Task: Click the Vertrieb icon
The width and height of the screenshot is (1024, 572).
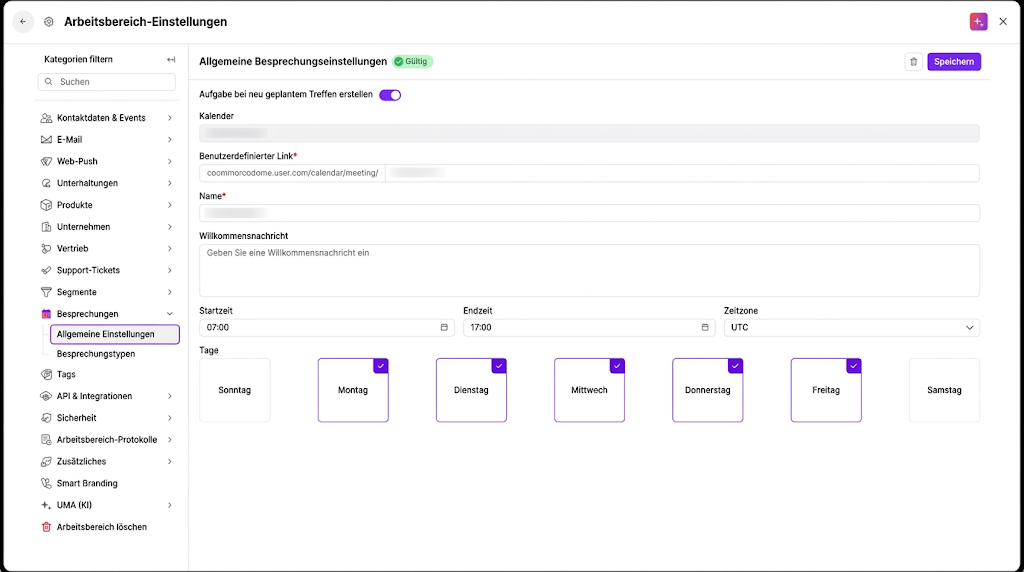Action: 46,249
